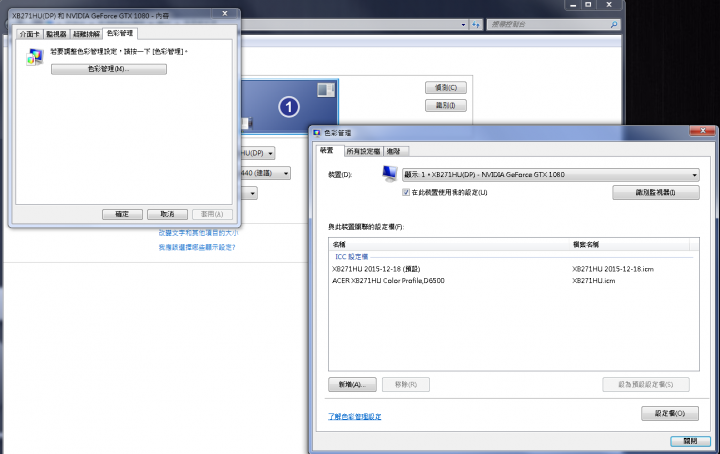Click the small display icon on monitor 1 preview

coord(326,90)
